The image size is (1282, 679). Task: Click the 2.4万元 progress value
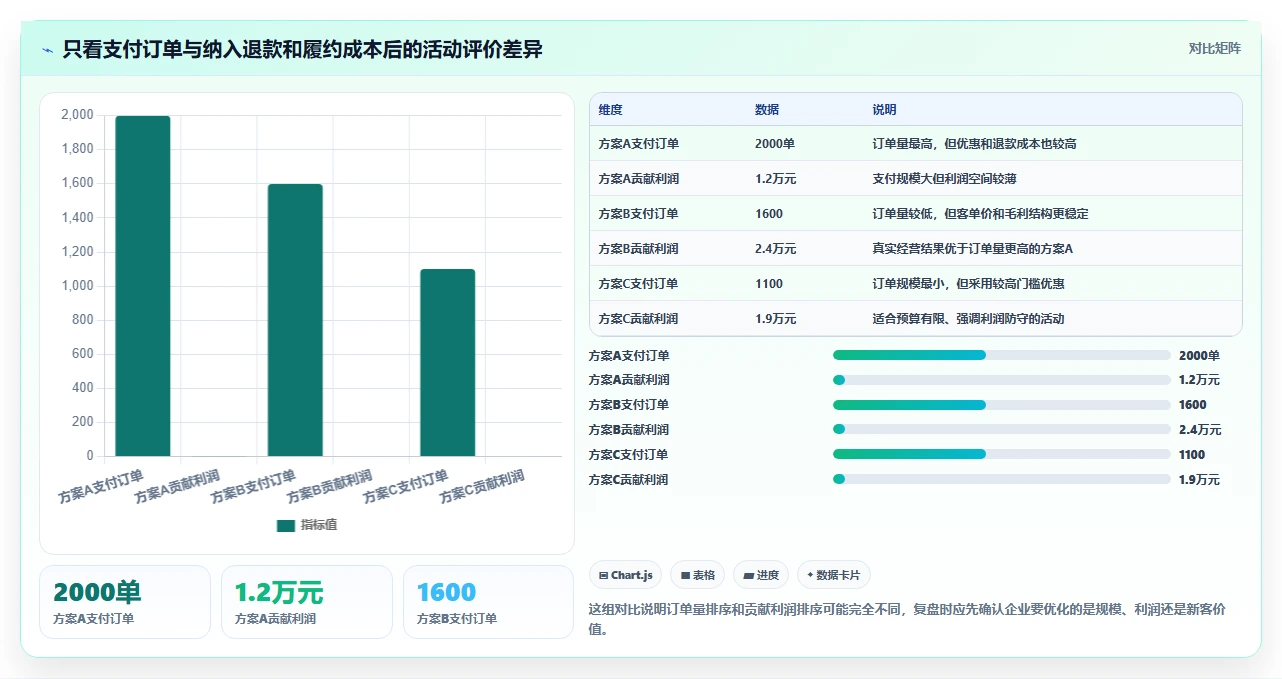pos(1200,430)
